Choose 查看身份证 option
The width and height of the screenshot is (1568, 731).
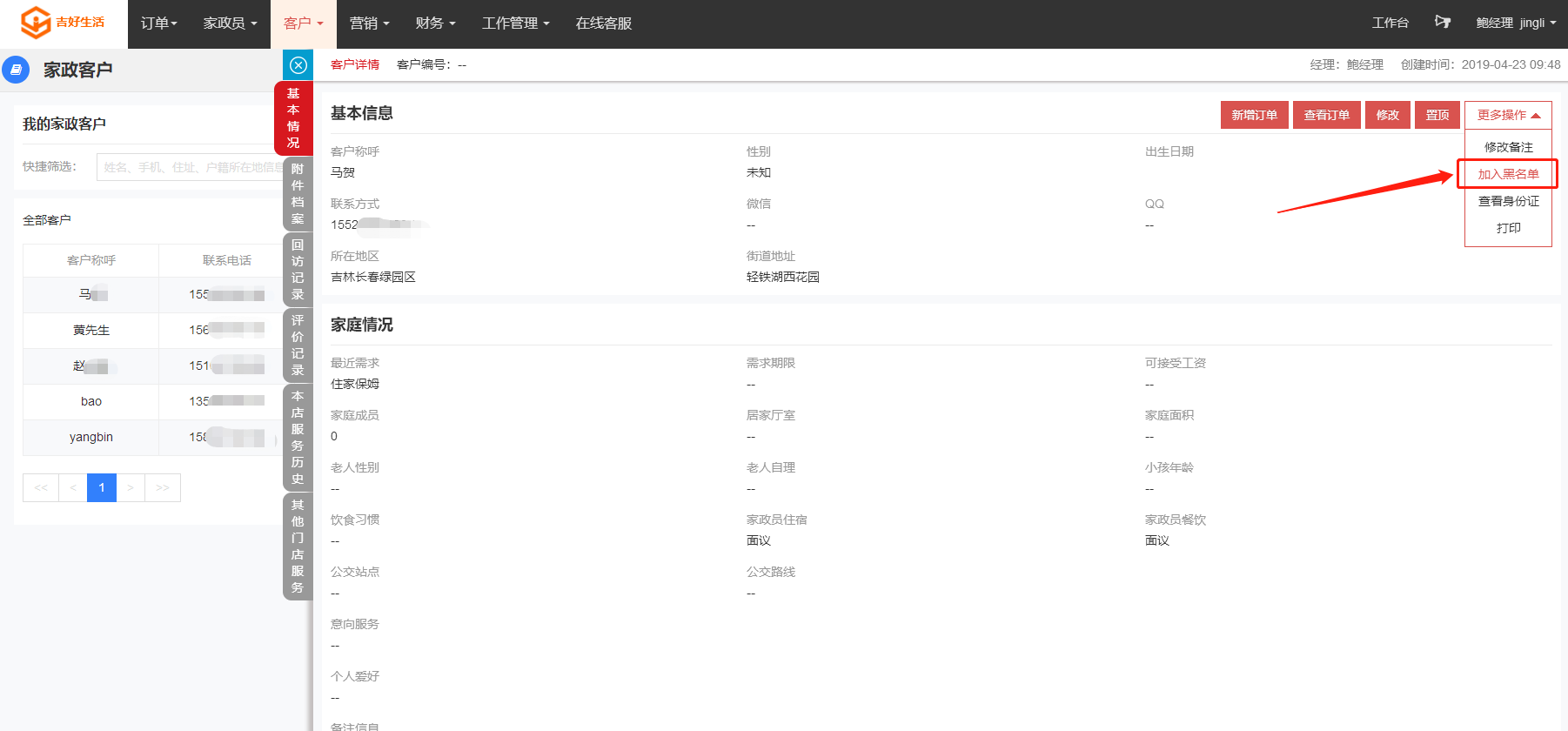coord(1508,201)
